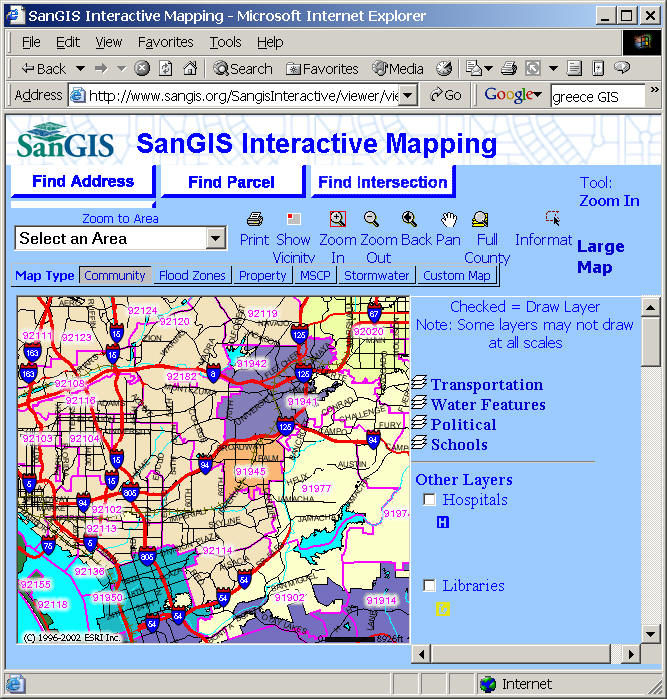Viewport: 667px width, 699px height.
Task: Click the Show Vicinity icon
Action: pos(293,219)
